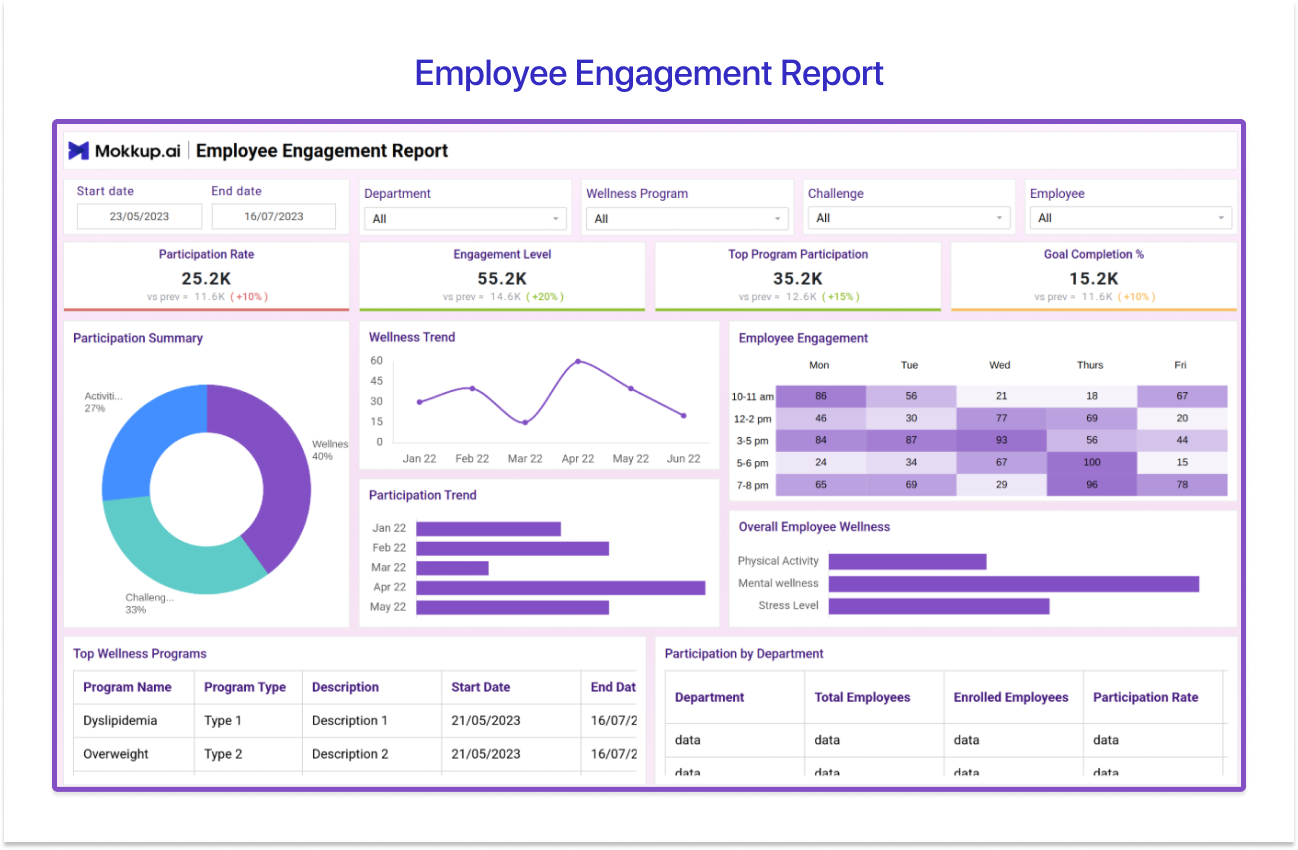Click the Mar 22 bar in Participation Trend
The width and height of the screenshot is (1298, 850).
tap(452, 568)
